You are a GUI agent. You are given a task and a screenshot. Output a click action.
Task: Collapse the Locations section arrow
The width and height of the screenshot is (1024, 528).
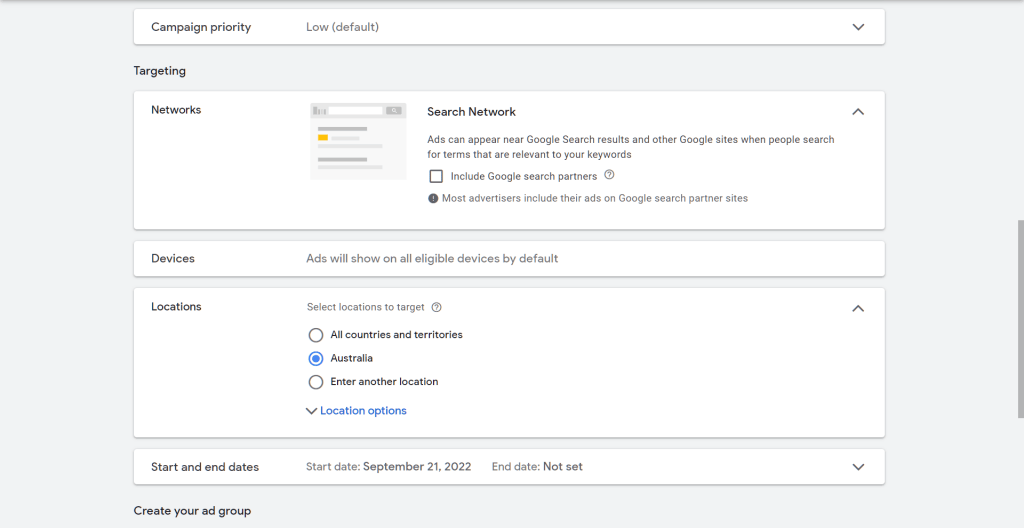[857, 308]
